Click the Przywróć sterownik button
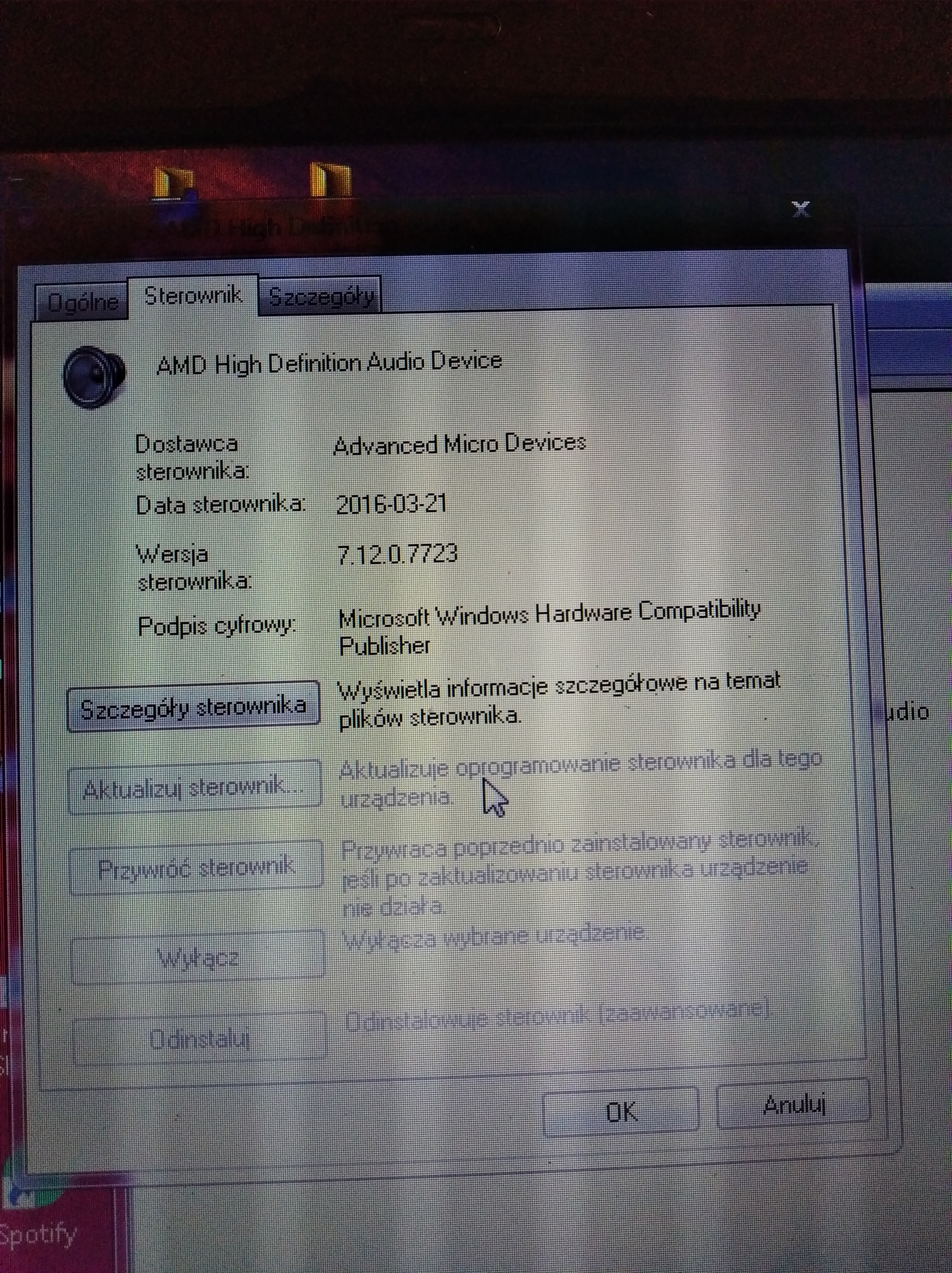 click(196, 868)
